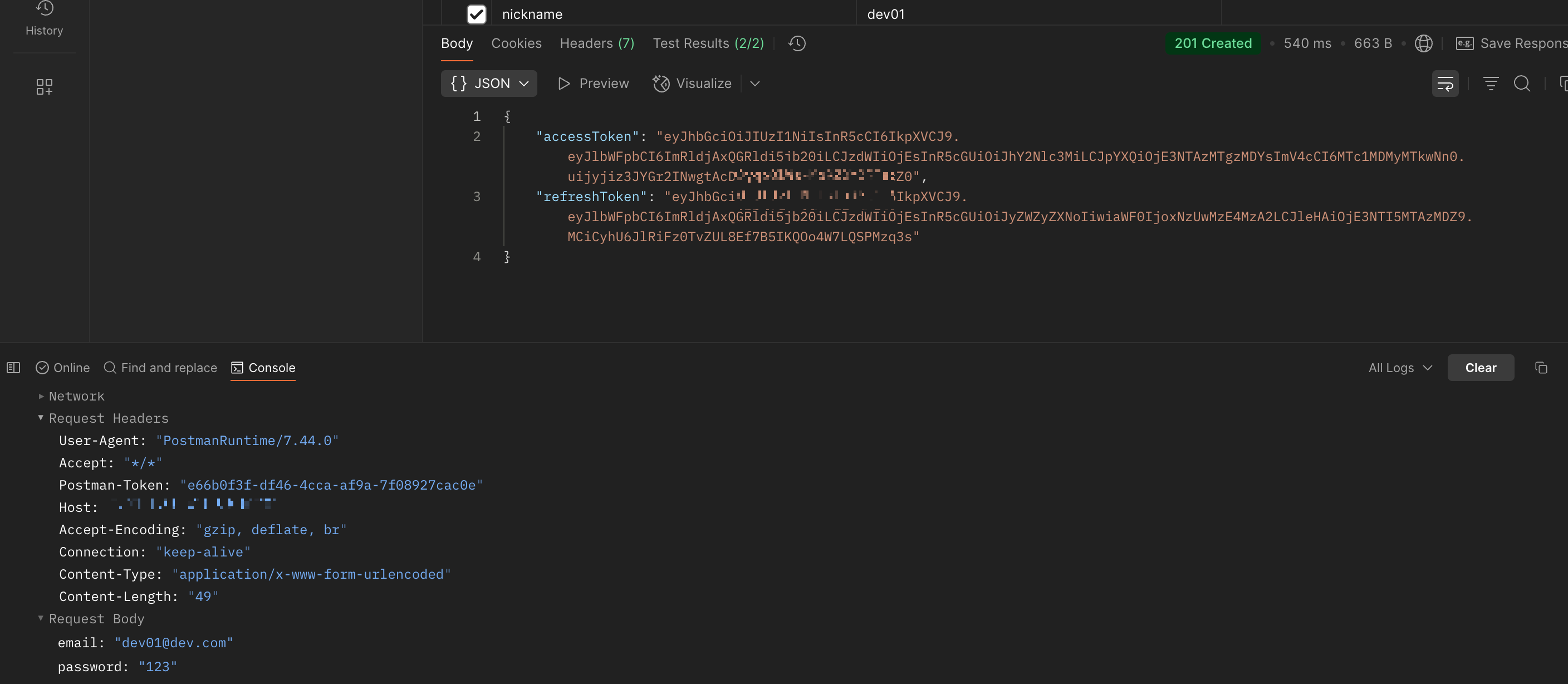Toggle word wrap in response body

(x=1444, y=84)
